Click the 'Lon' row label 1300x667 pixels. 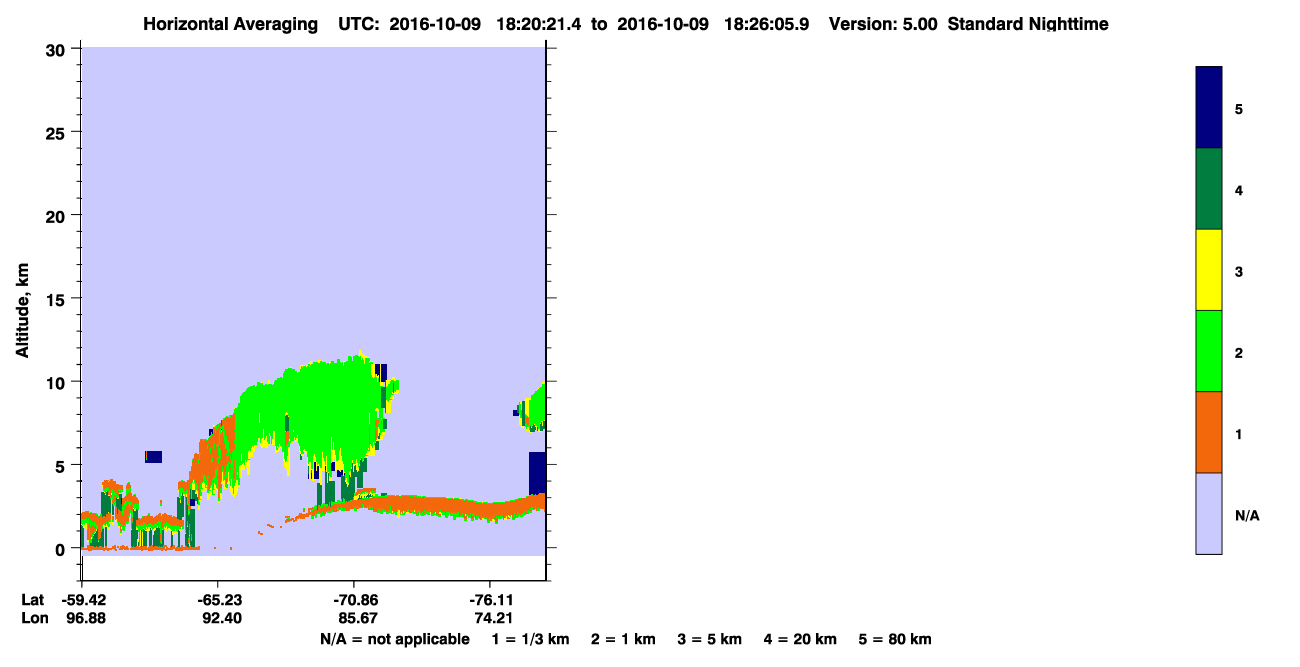pyautogui.click(x=34, y=618)
